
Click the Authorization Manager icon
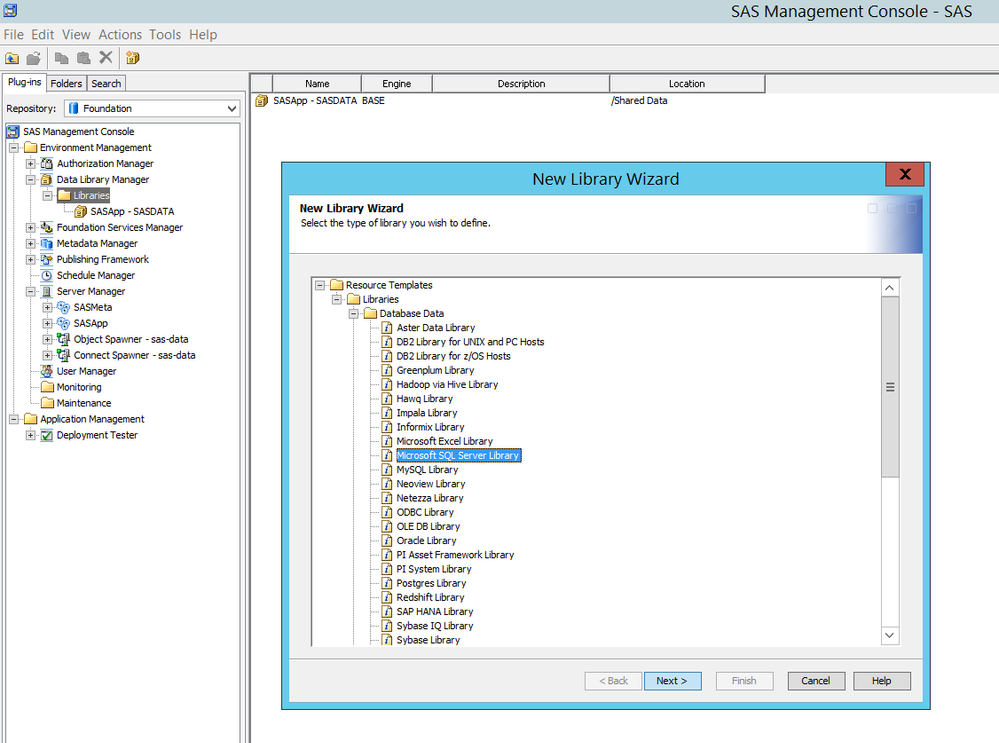[x=47, y=164]
